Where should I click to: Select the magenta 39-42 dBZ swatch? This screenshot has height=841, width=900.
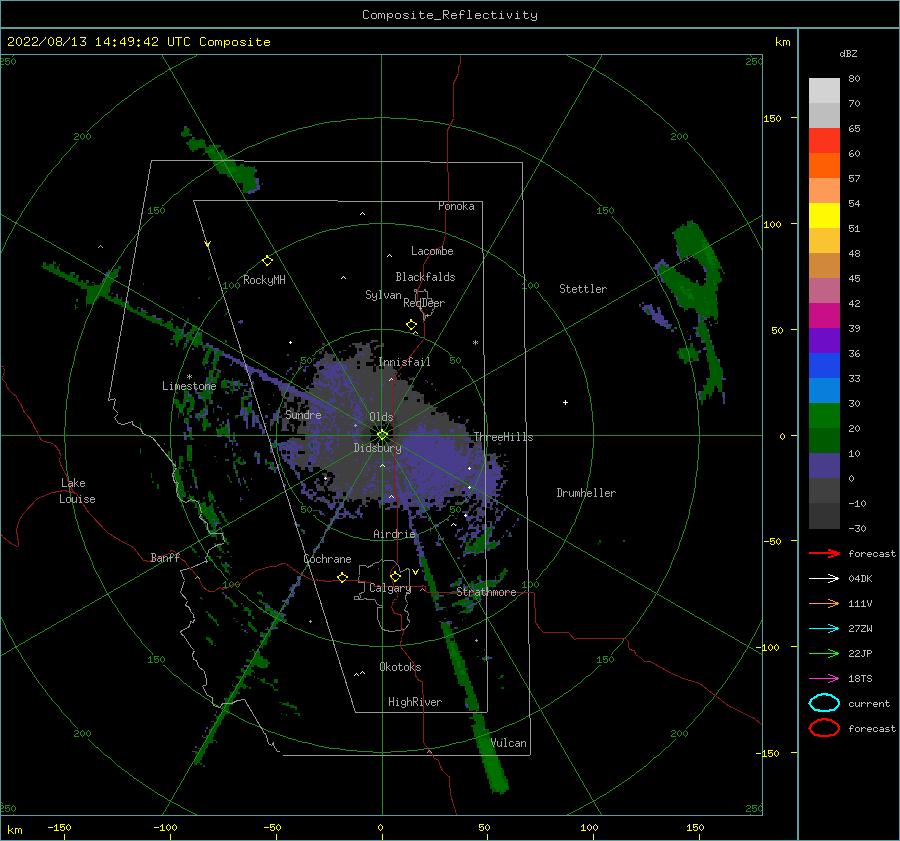(x=824, y=316)
